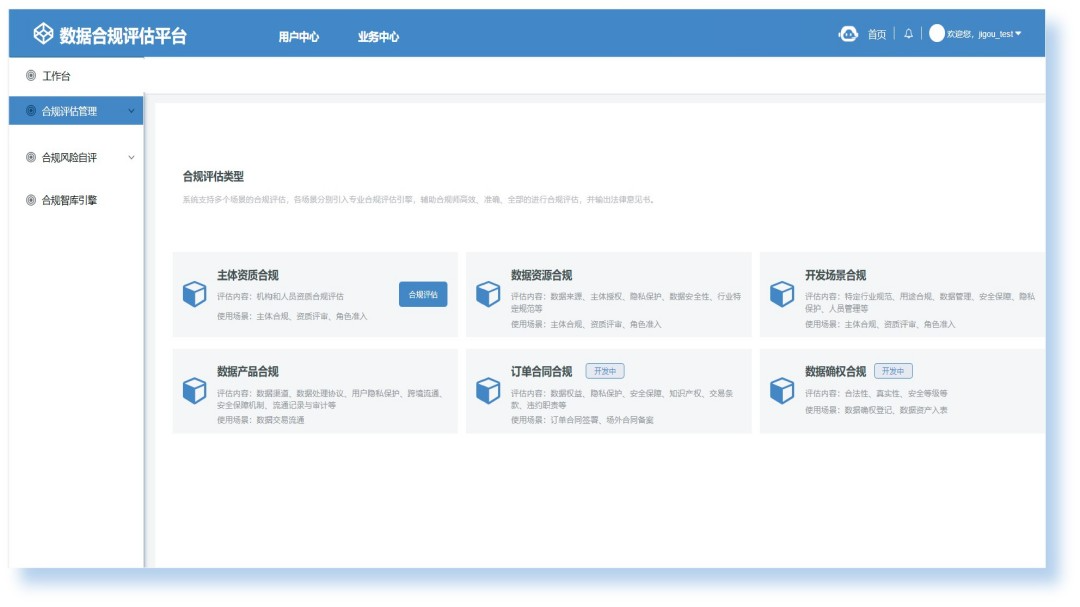Image resolution: width=1080 pixels, height=607 pixels.
Task: Switch to 业务中心 in top navigation
Action: click(378, 37)
